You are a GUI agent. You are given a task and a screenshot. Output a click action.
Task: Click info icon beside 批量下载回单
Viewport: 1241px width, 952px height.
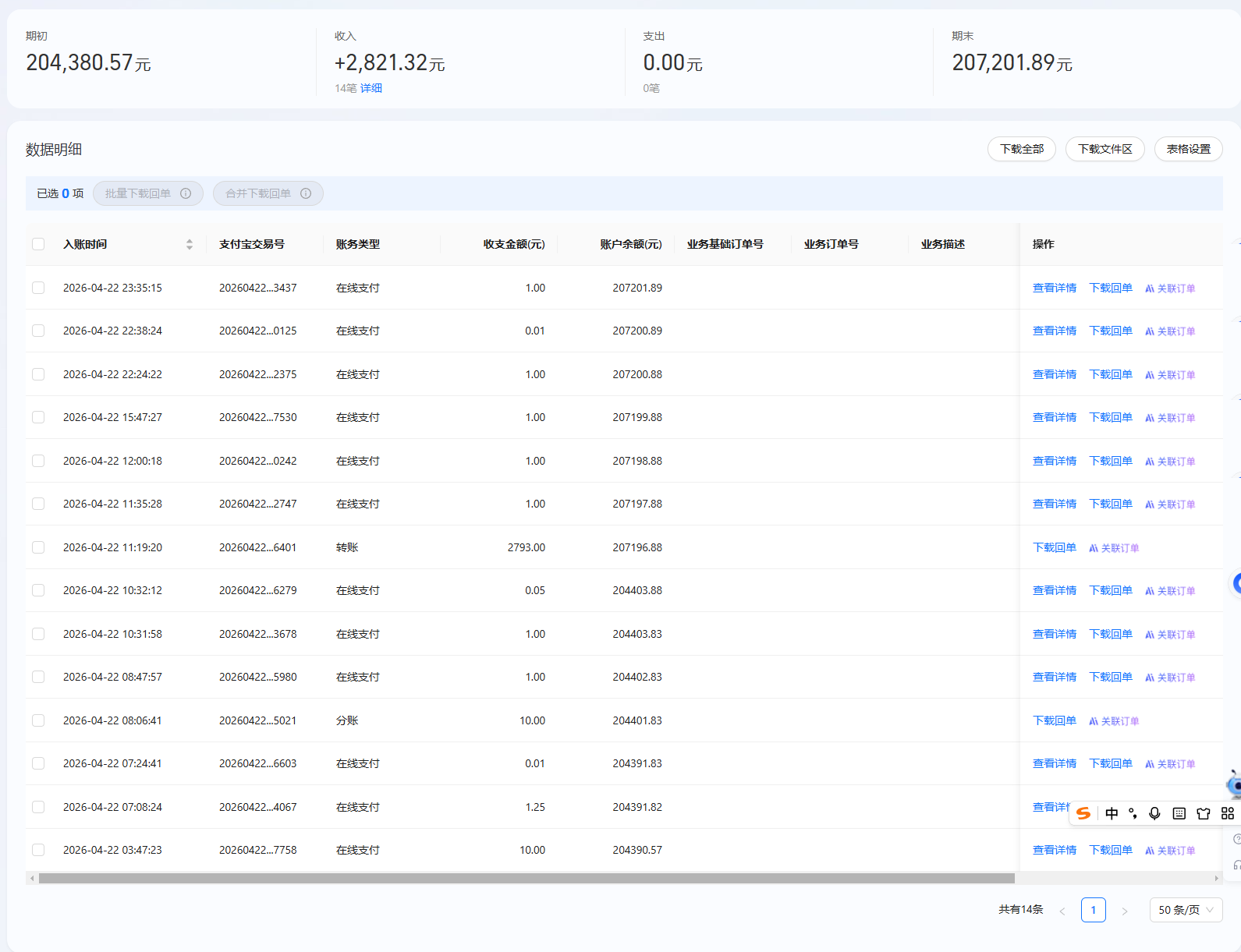186,193
